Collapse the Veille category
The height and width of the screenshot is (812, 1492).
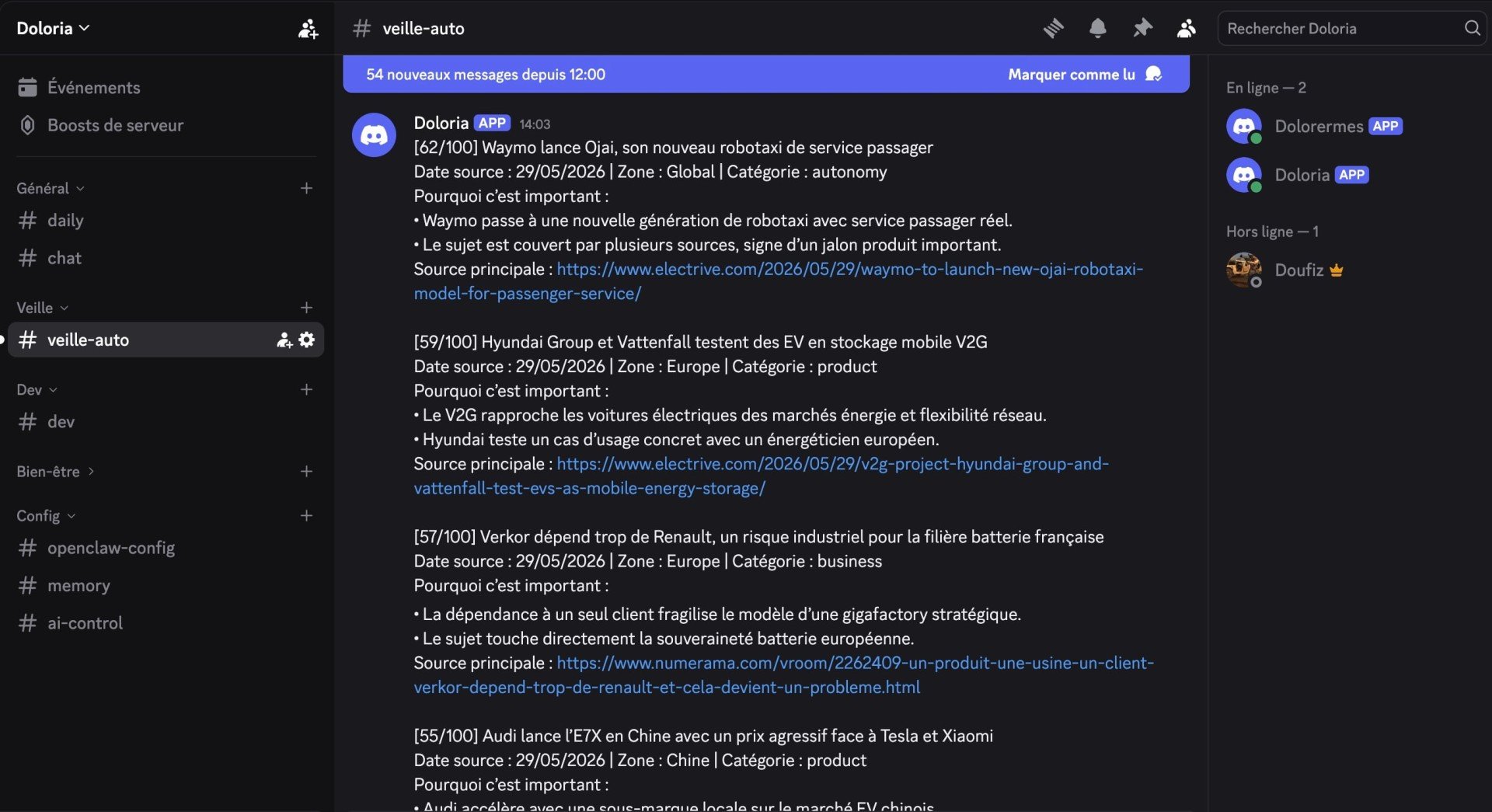43,308
